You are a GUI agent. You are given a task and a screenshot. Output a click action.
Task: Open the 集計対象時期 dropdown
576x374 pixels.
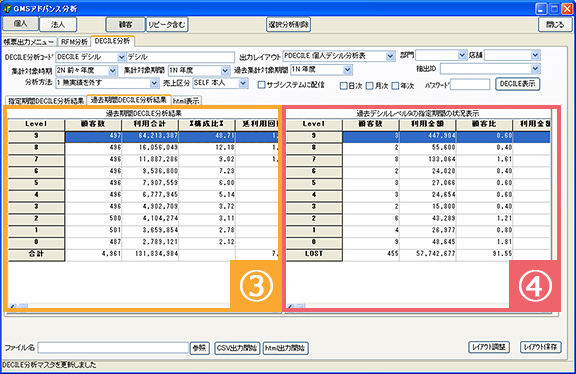113,70
